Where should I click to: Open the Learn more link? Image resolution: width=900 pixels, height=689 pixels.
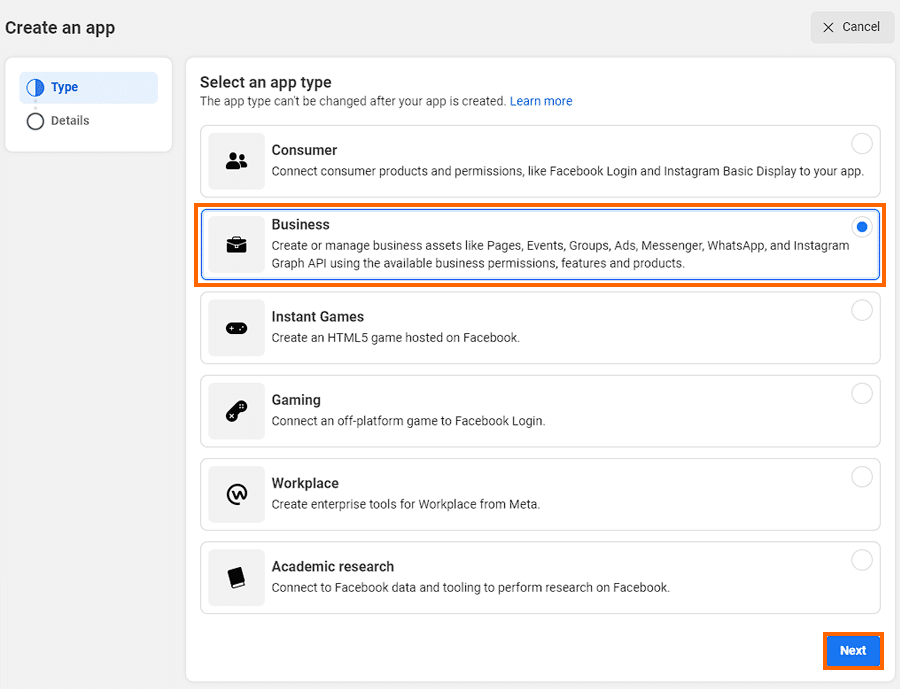pos(541,101)
